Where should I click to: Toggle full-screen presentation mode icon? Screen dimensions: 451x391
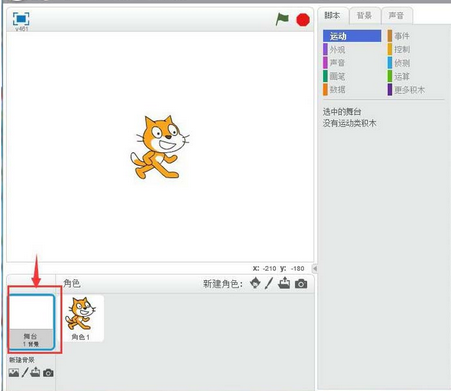[x=21, y=19]
